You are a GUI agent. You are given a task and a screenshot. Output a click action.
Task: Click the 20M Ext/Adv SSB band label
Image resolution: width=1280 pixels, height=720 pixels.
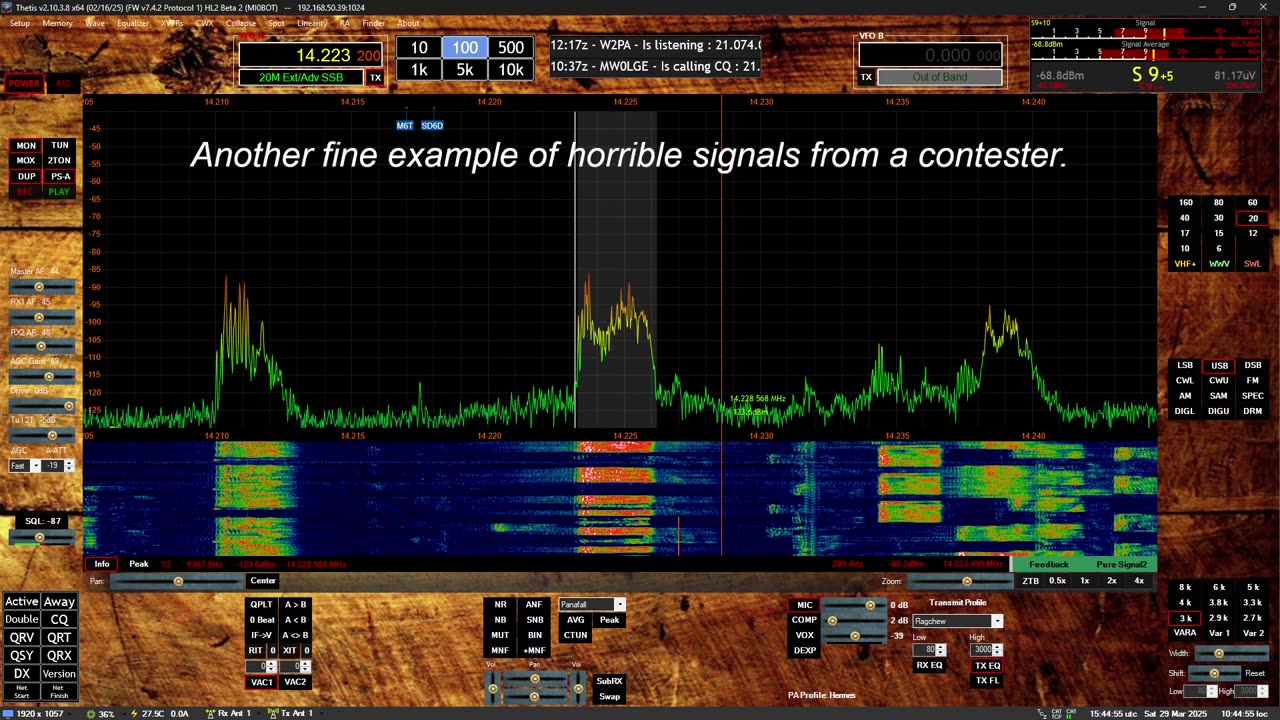tap(301, 77)
